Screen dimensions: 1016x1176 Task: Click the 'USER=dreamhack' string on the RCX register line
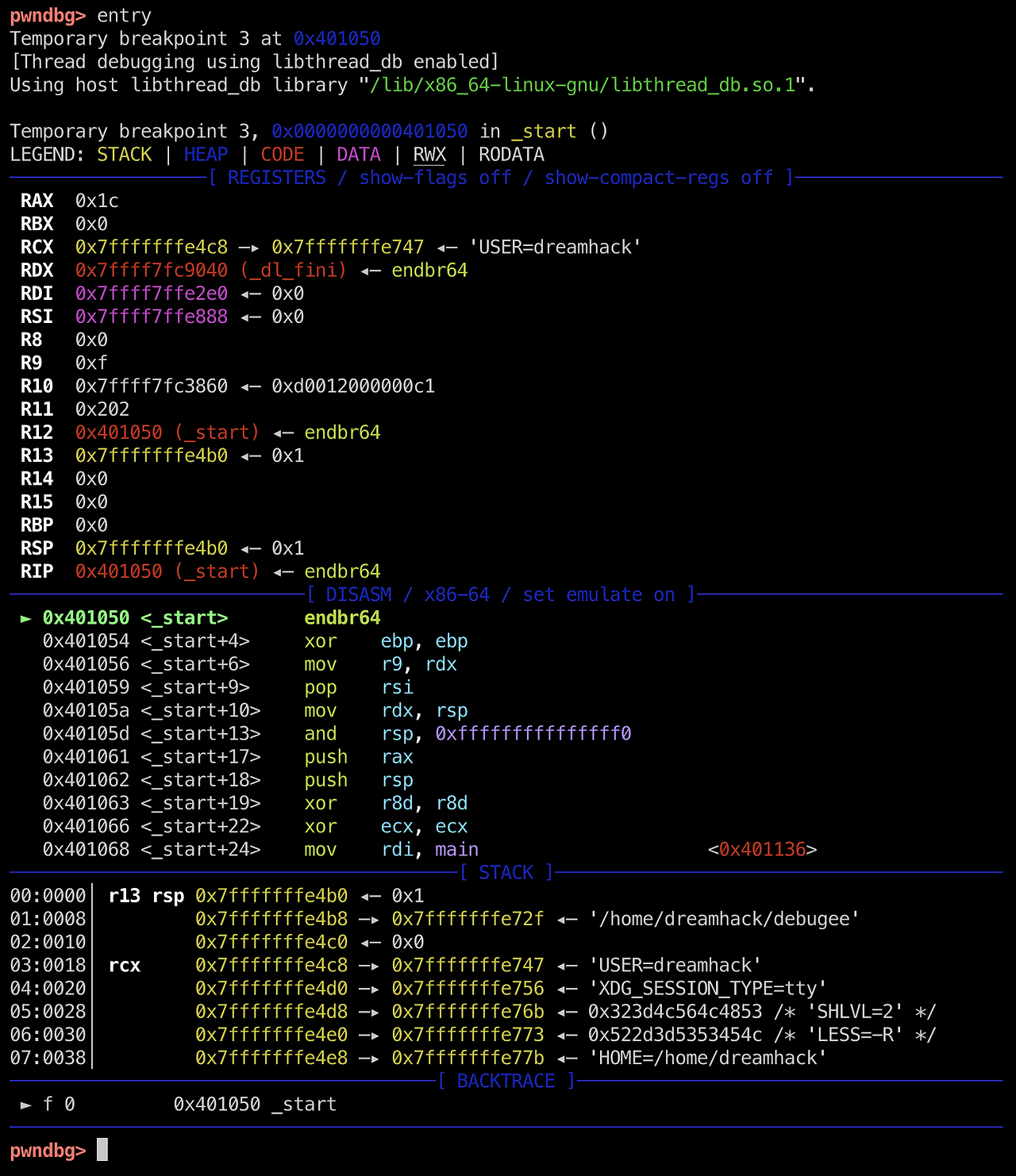coord(555,248)
